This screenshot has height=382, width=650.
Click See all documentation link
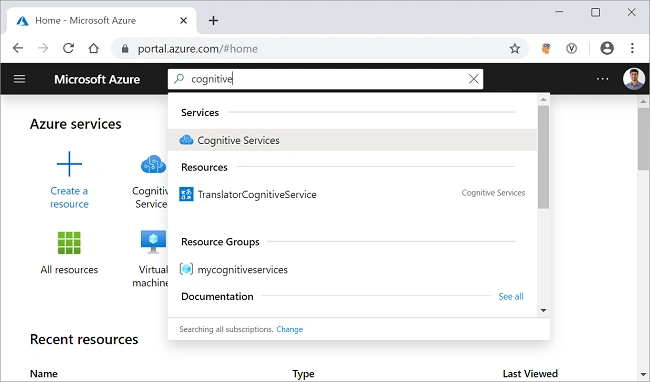pyautogui.click(x=511, y=296)
